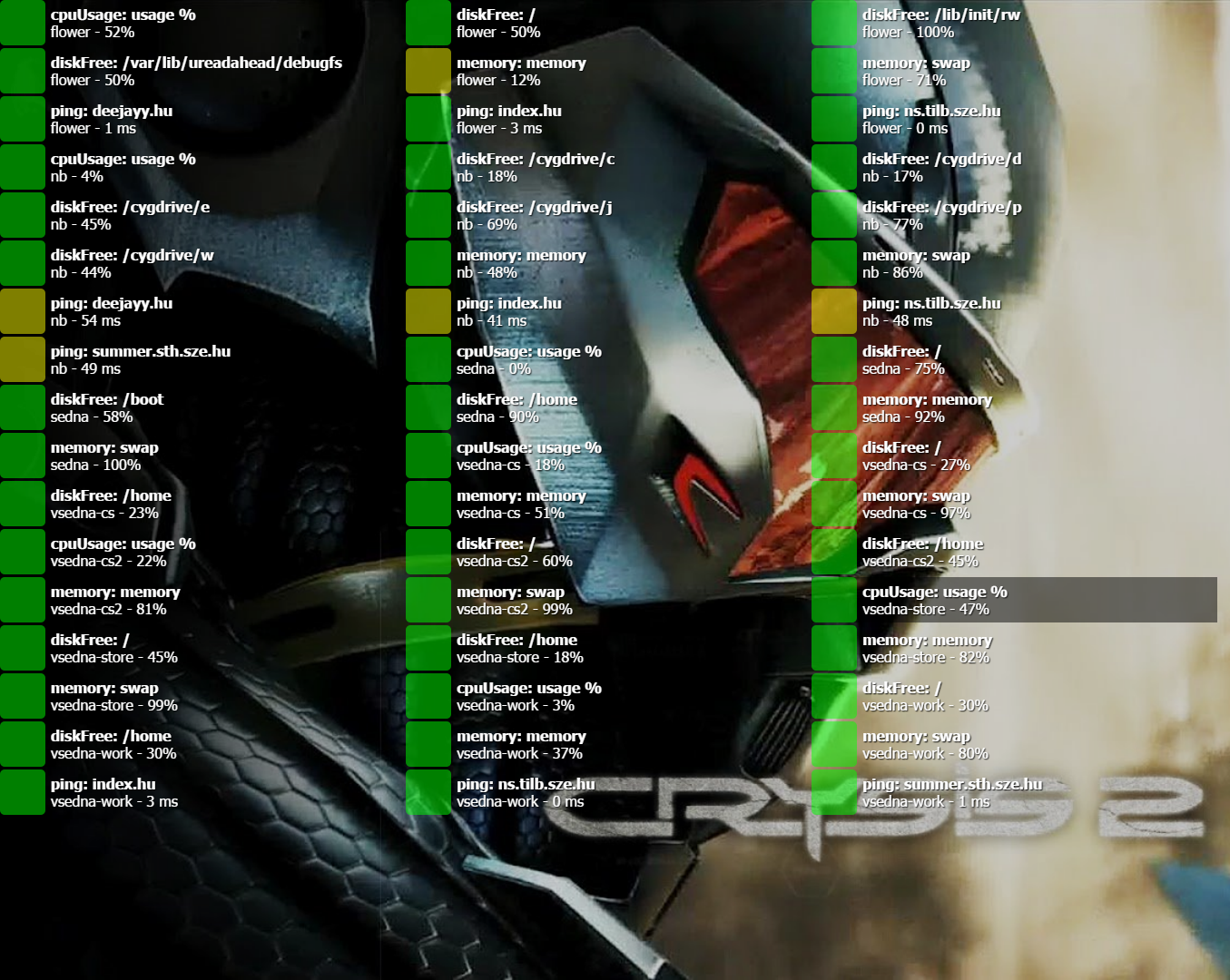Viewport: 1230px width, 980px height.
Task: Select the status square for sedna diskFree /home 90%
Action: click(428, 407)
